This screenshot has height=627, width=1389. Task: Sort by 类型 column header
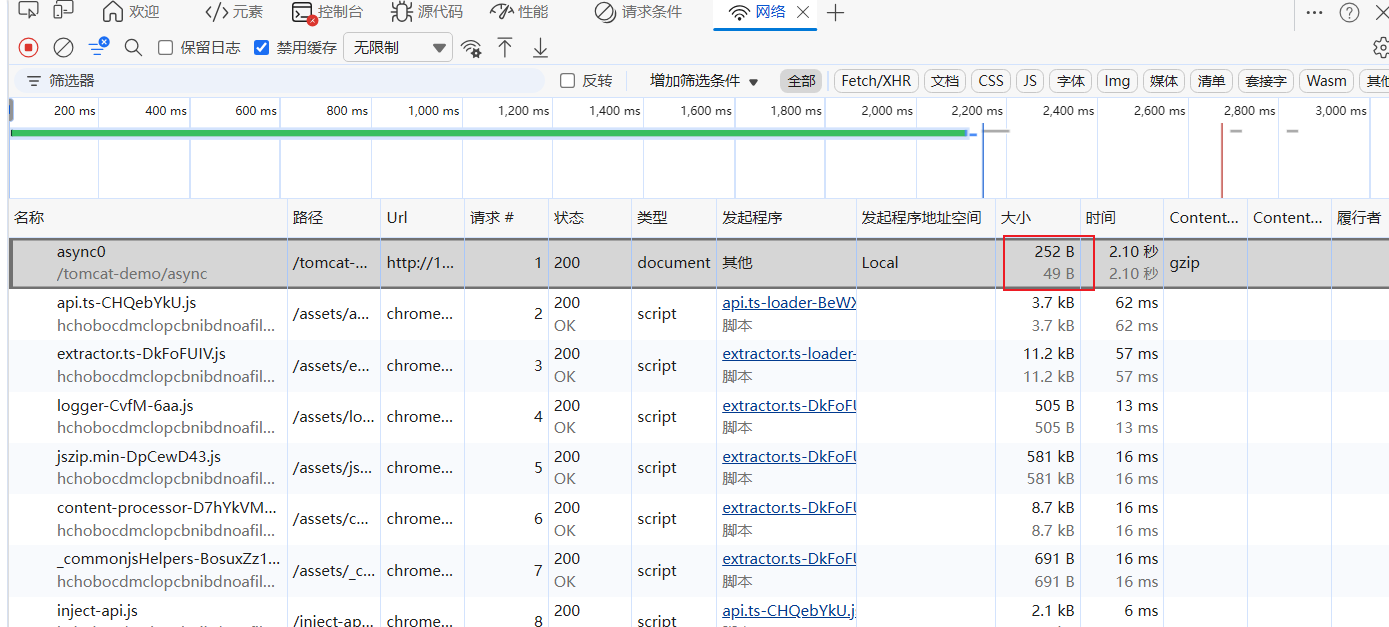point(674,217)
